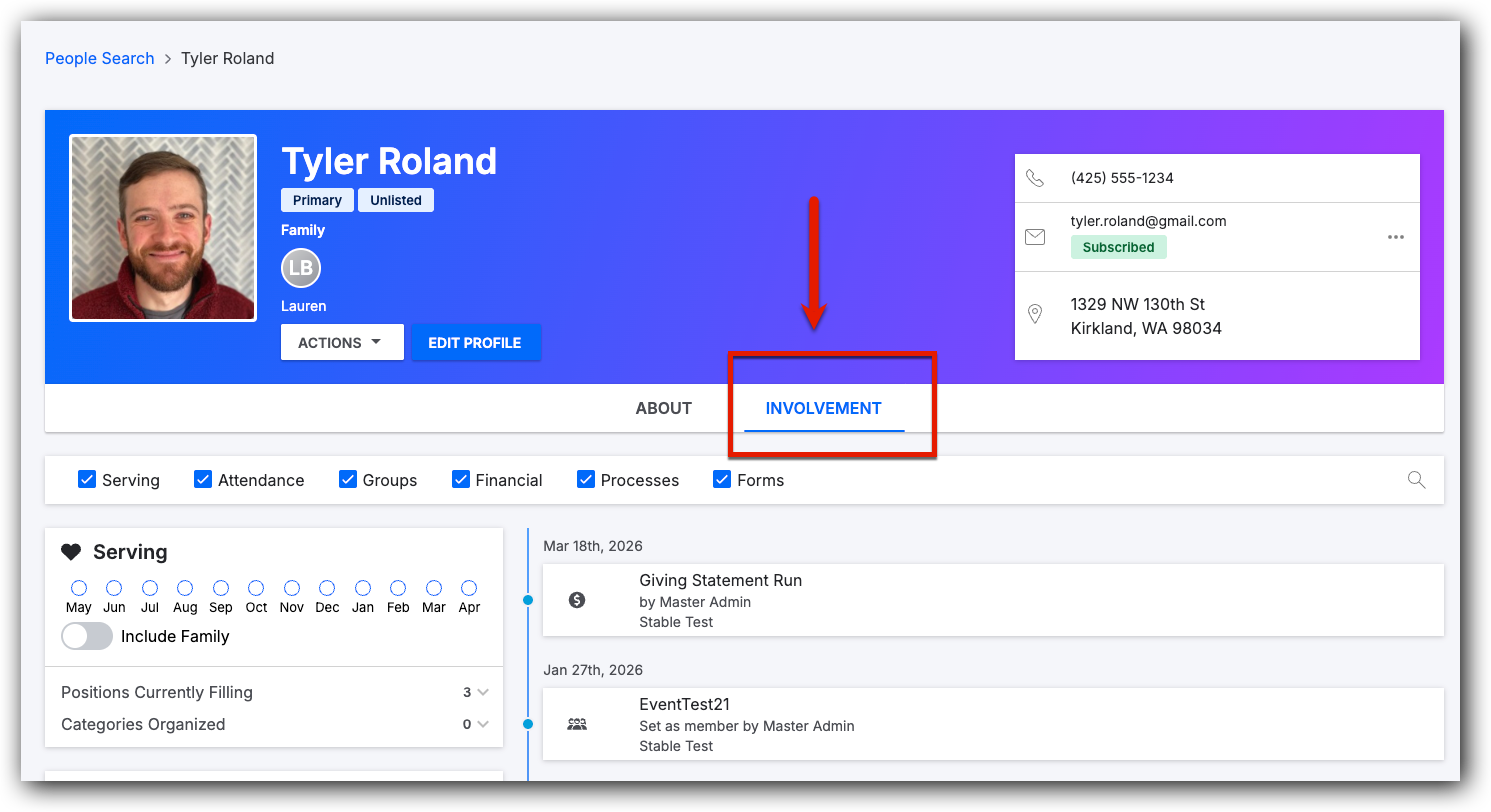Uncheck the Groups filter checkbox
The width and height of the screenshot is (1491, 812).
tap(348, 480)
